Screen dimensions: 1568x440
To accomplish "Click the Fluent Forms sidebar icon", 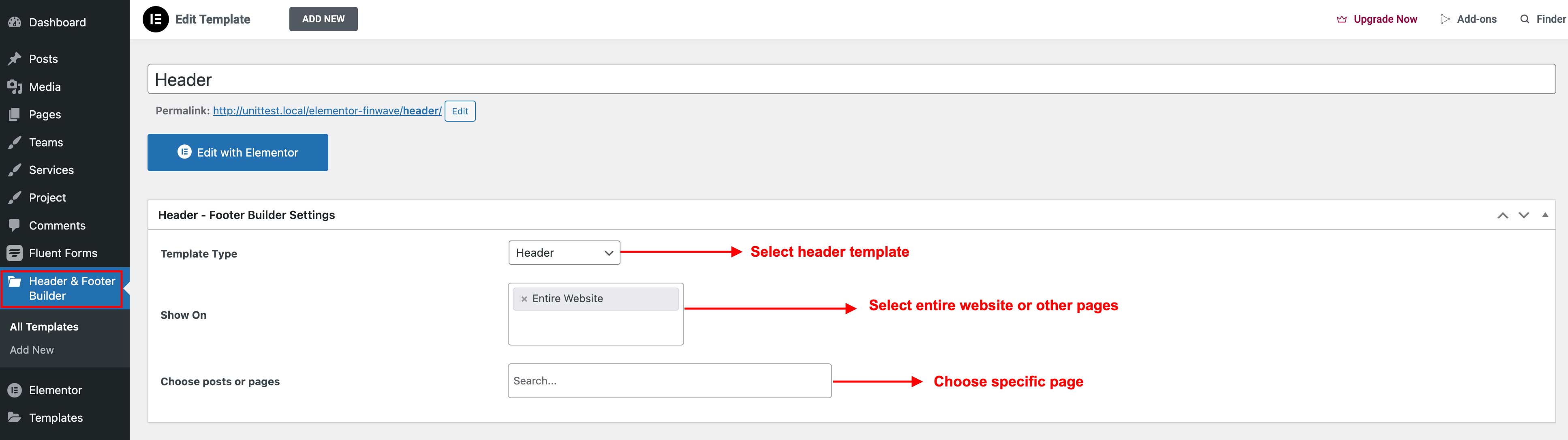I will pos(15,253).
